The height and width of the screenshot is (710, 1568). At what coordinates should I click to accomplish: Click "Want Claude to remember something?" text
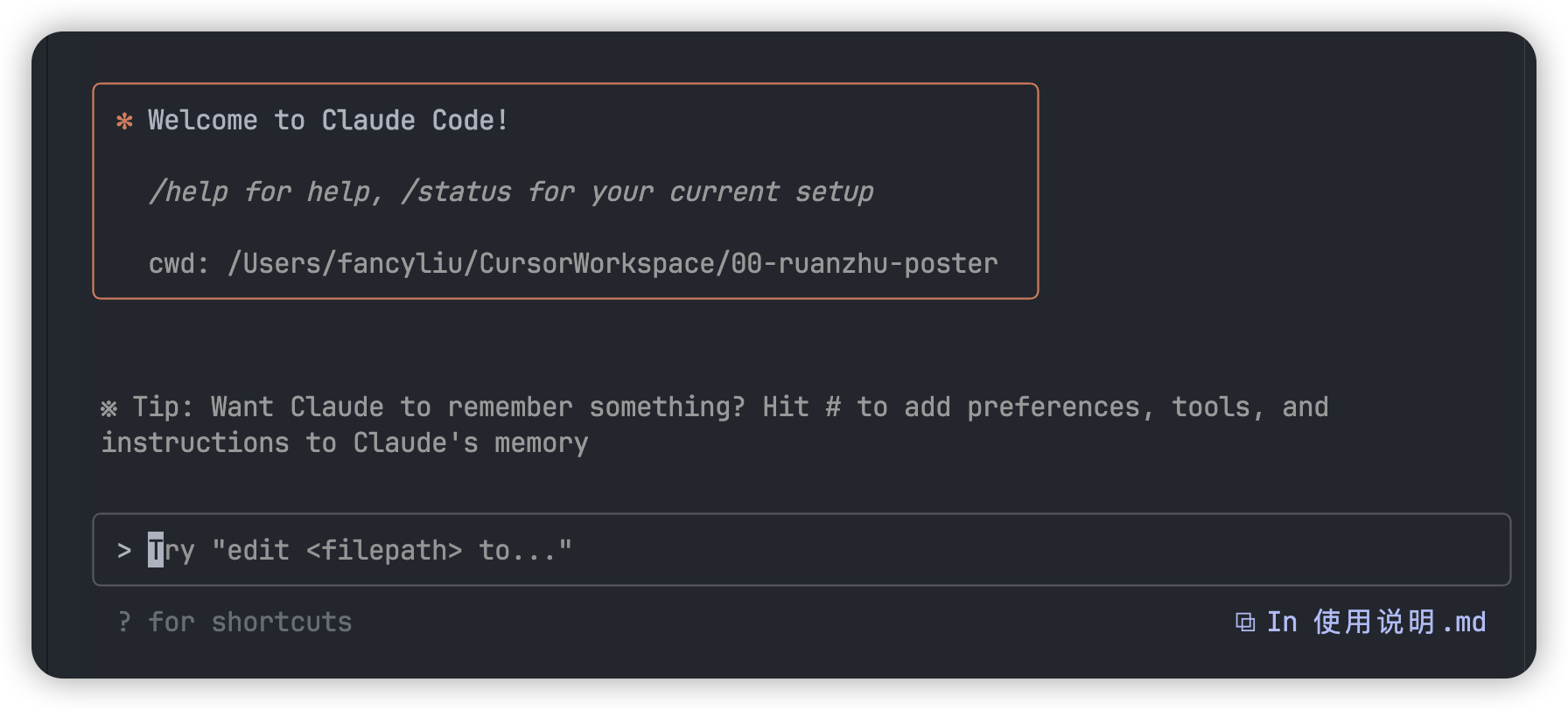click(478, 407)
